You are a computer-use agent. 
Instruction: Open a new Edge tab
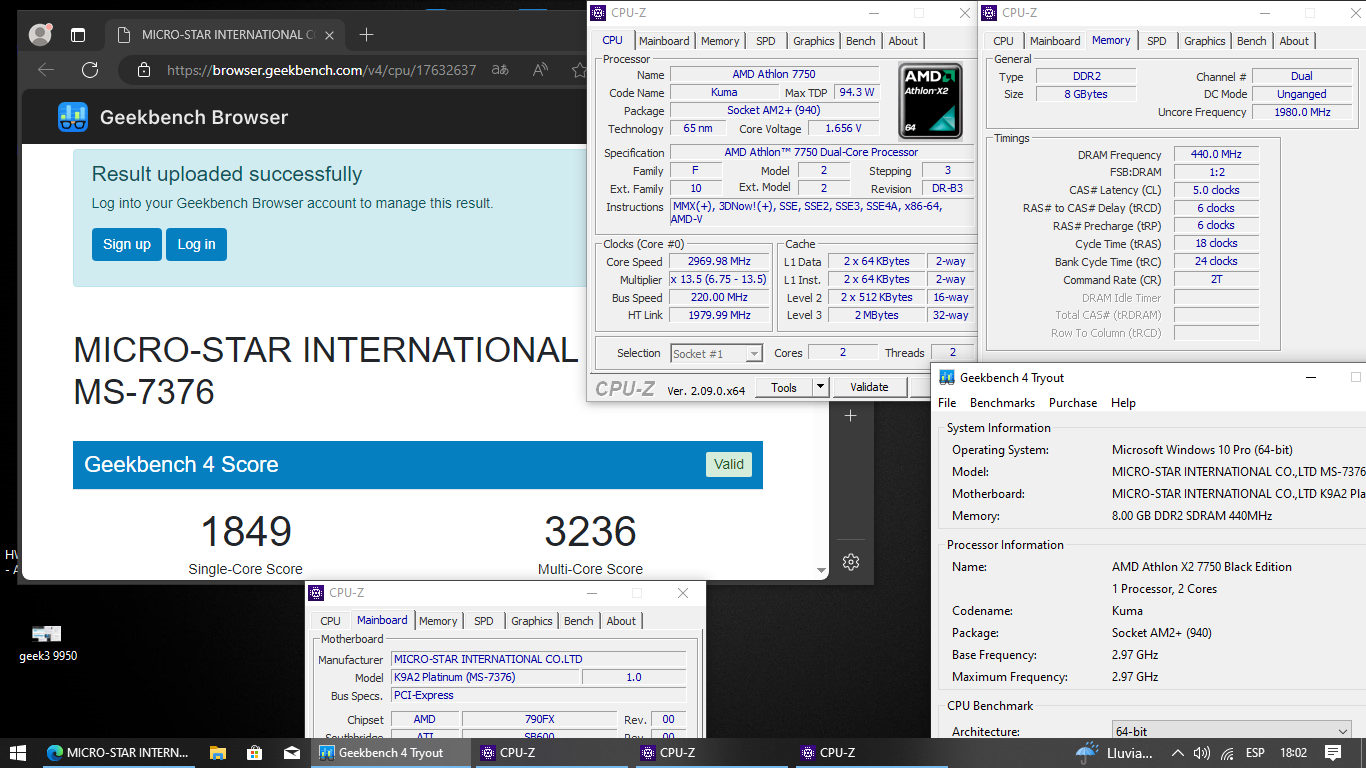366,35
